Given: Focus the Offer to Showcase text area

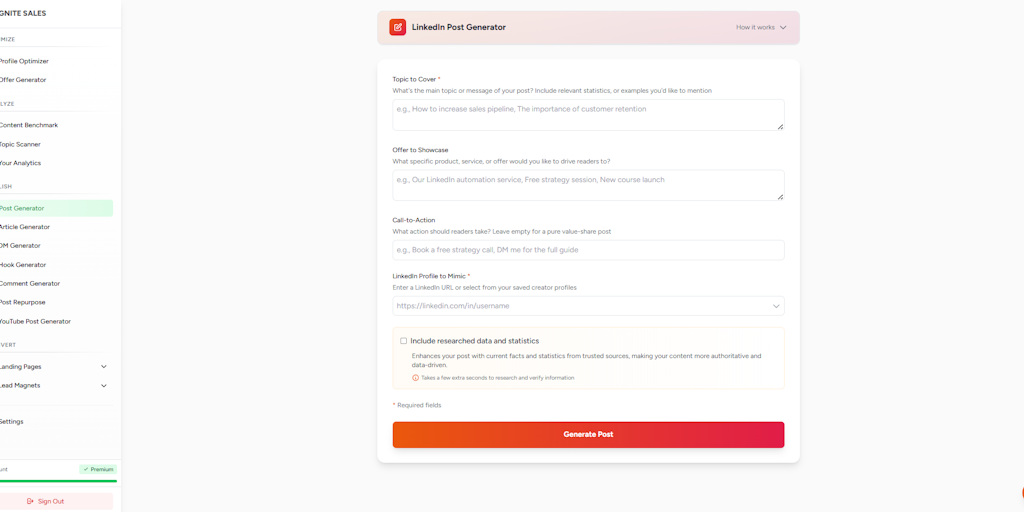Looking at the screenshot, I should [x=588, y=185].
